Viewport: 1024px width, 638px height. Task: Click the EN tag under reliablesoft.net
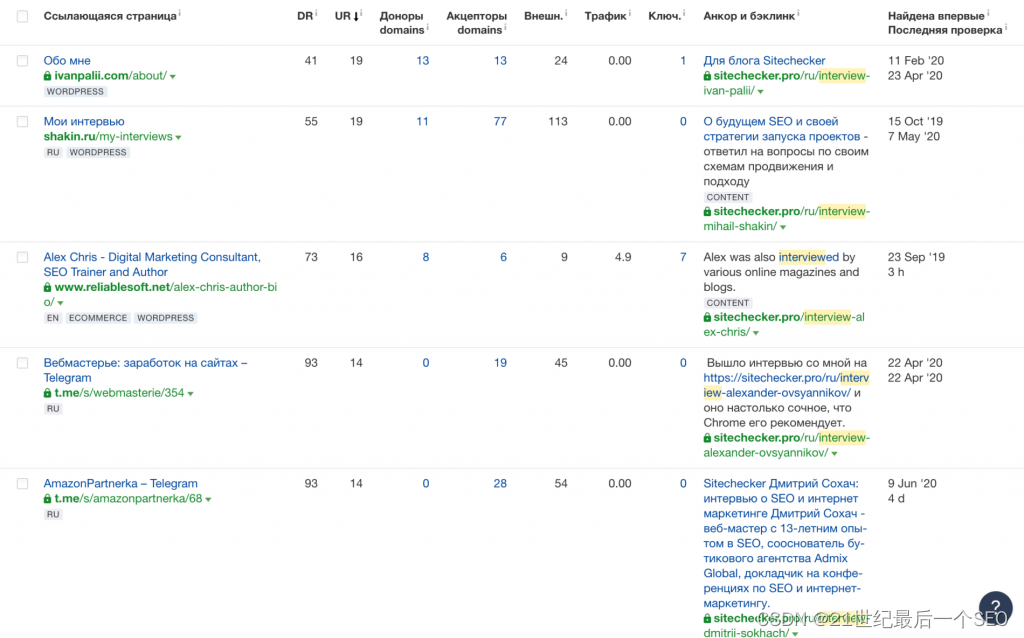click(53, 318)
